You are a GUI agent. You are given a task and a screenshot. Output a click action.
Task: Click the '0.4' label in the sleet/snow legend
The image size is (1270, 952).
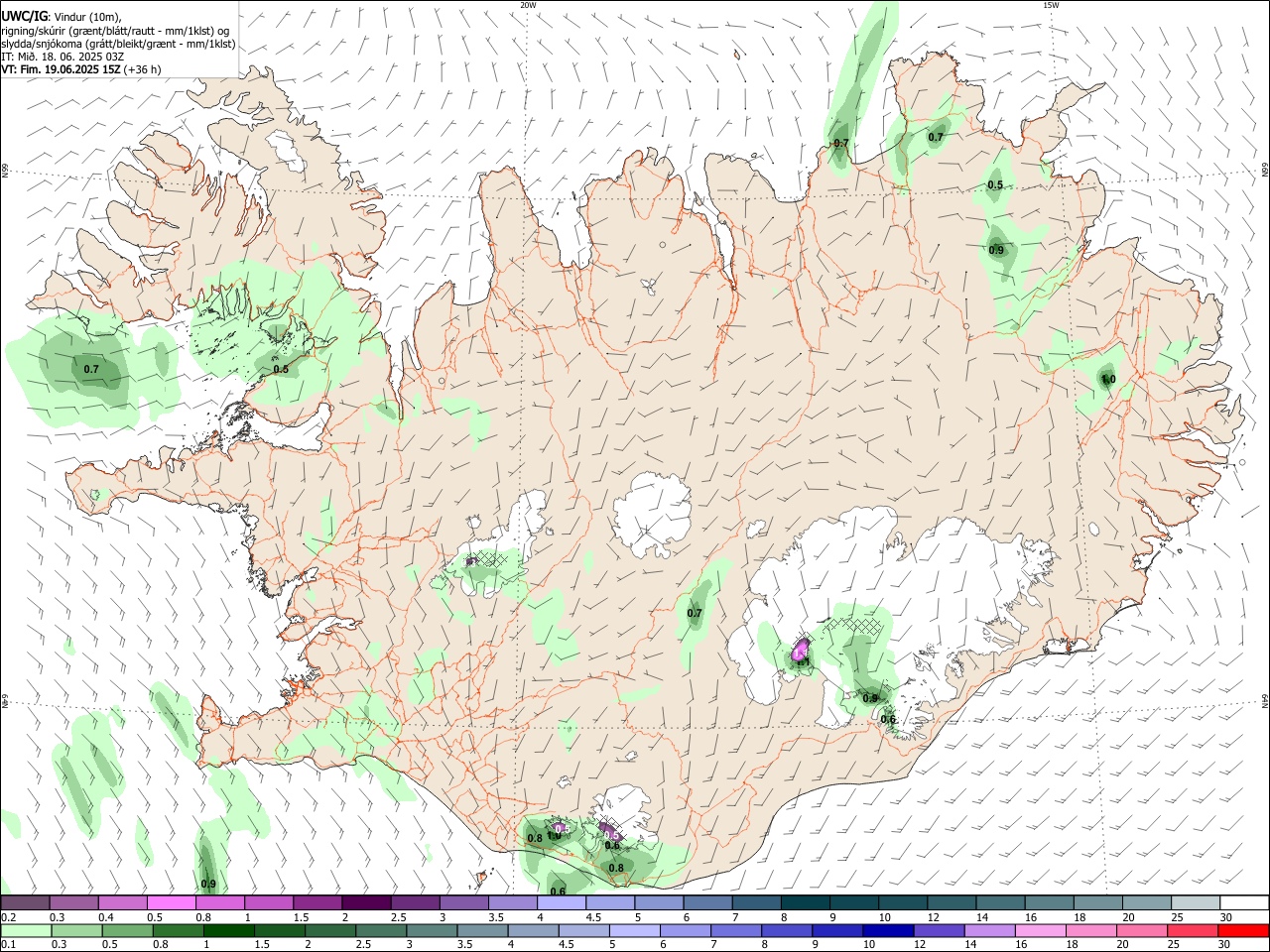[x=105, y=917]
